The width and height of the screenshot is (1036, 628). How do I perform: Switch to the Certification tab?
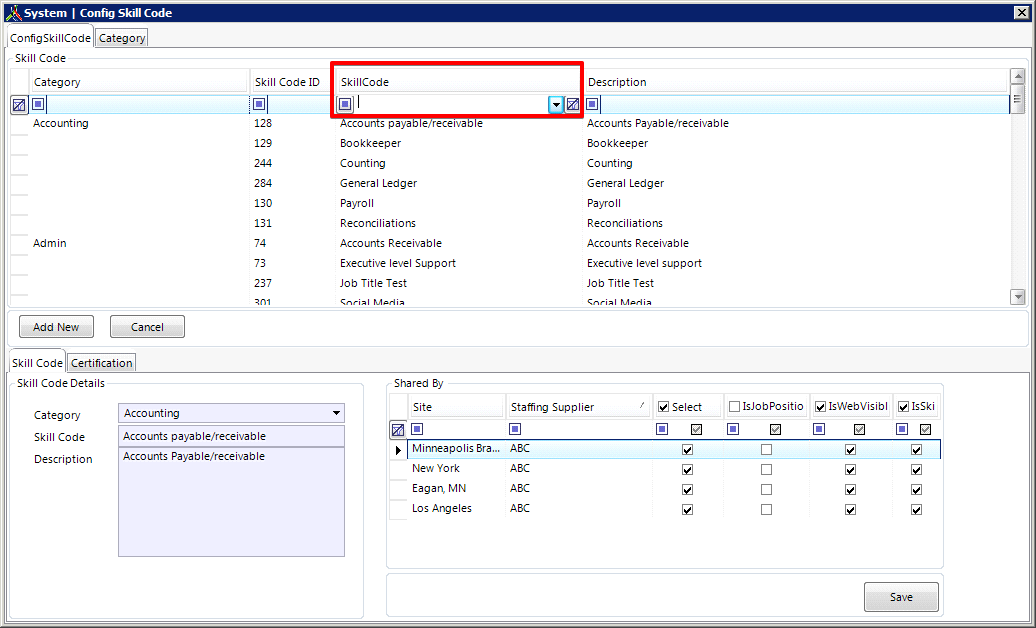click(102, 362)
